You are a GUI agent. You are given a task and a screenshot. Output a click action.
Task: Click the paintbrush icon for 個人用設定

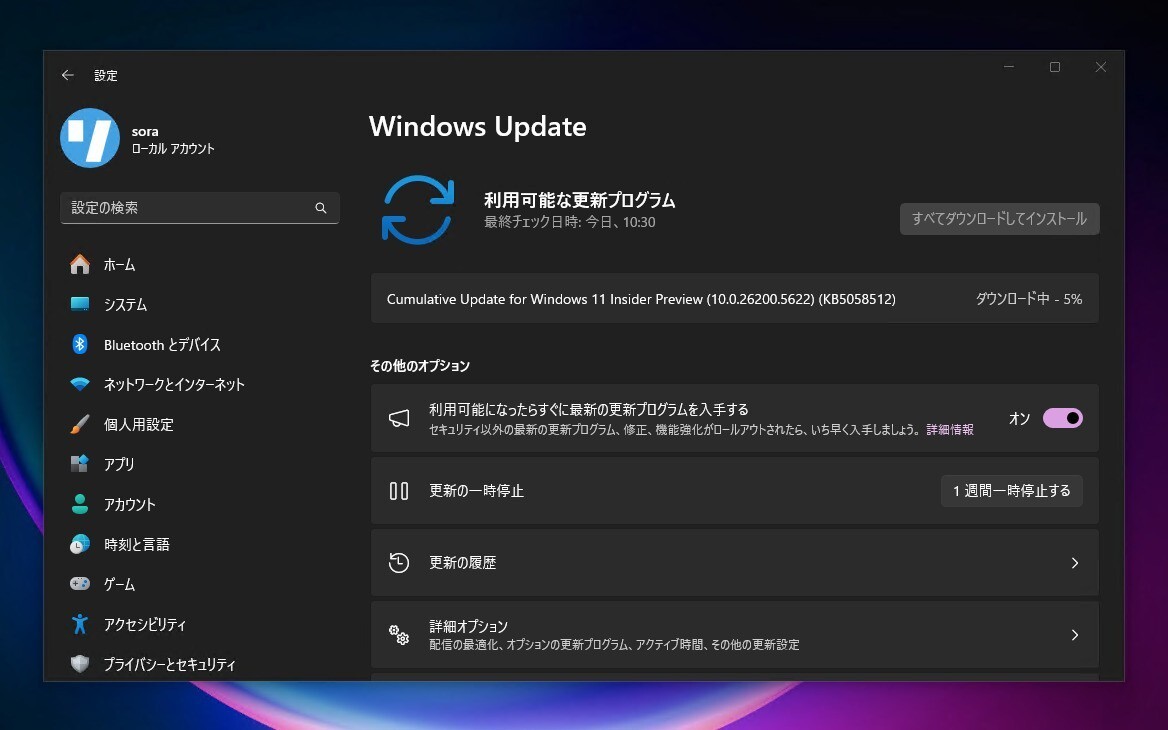pyautogui.click(x=80, y=424)
